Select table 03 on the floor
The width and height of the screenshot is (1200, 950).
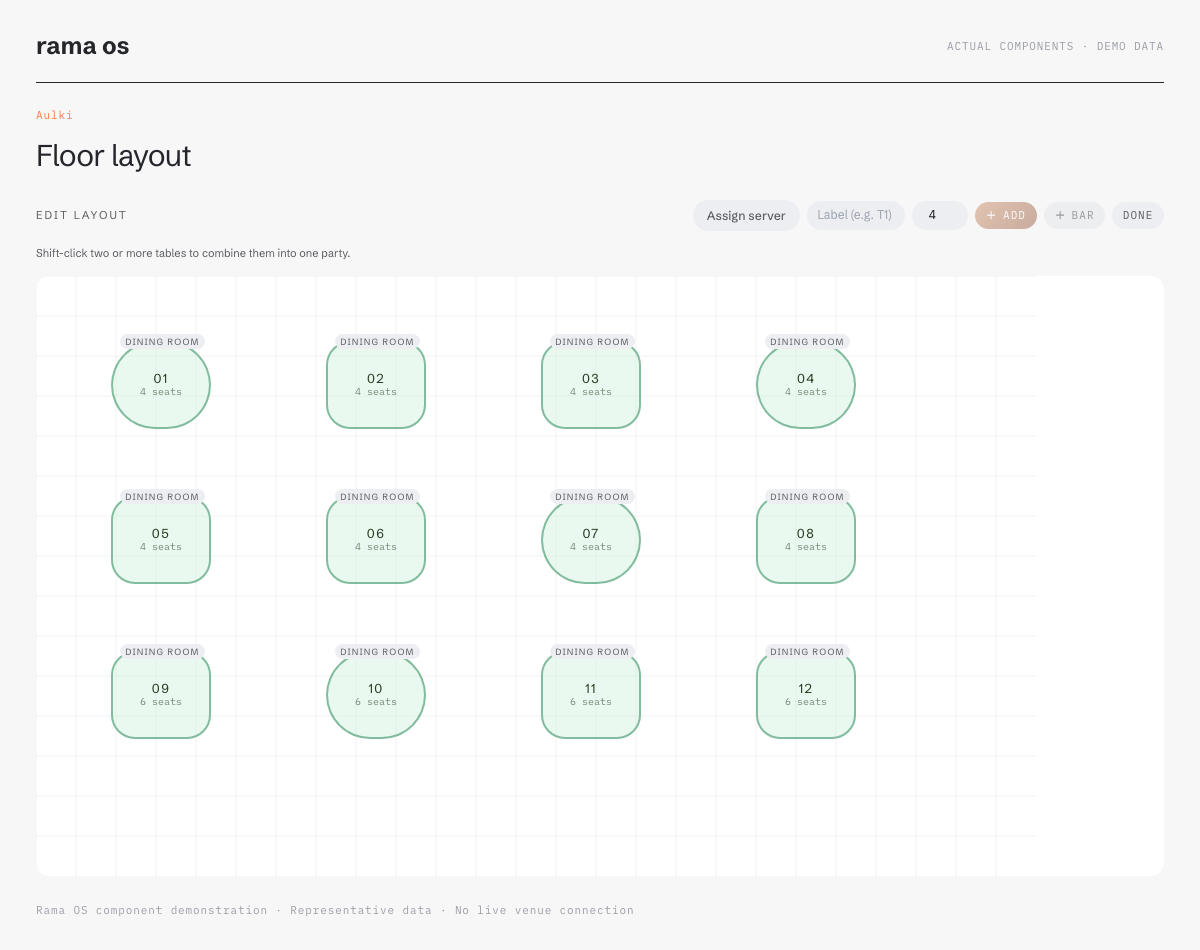pos(591,384)
